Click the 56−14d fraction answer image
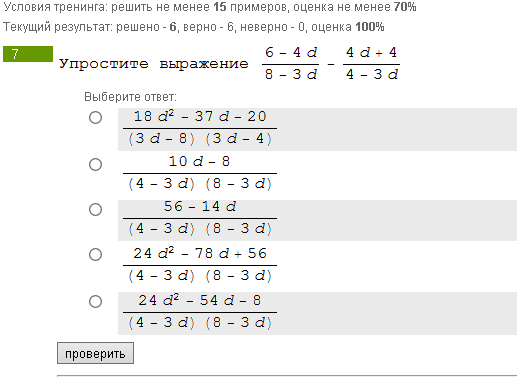Viewport: 517px width, 380px height. pyautogui.click(x=200, y=218)
